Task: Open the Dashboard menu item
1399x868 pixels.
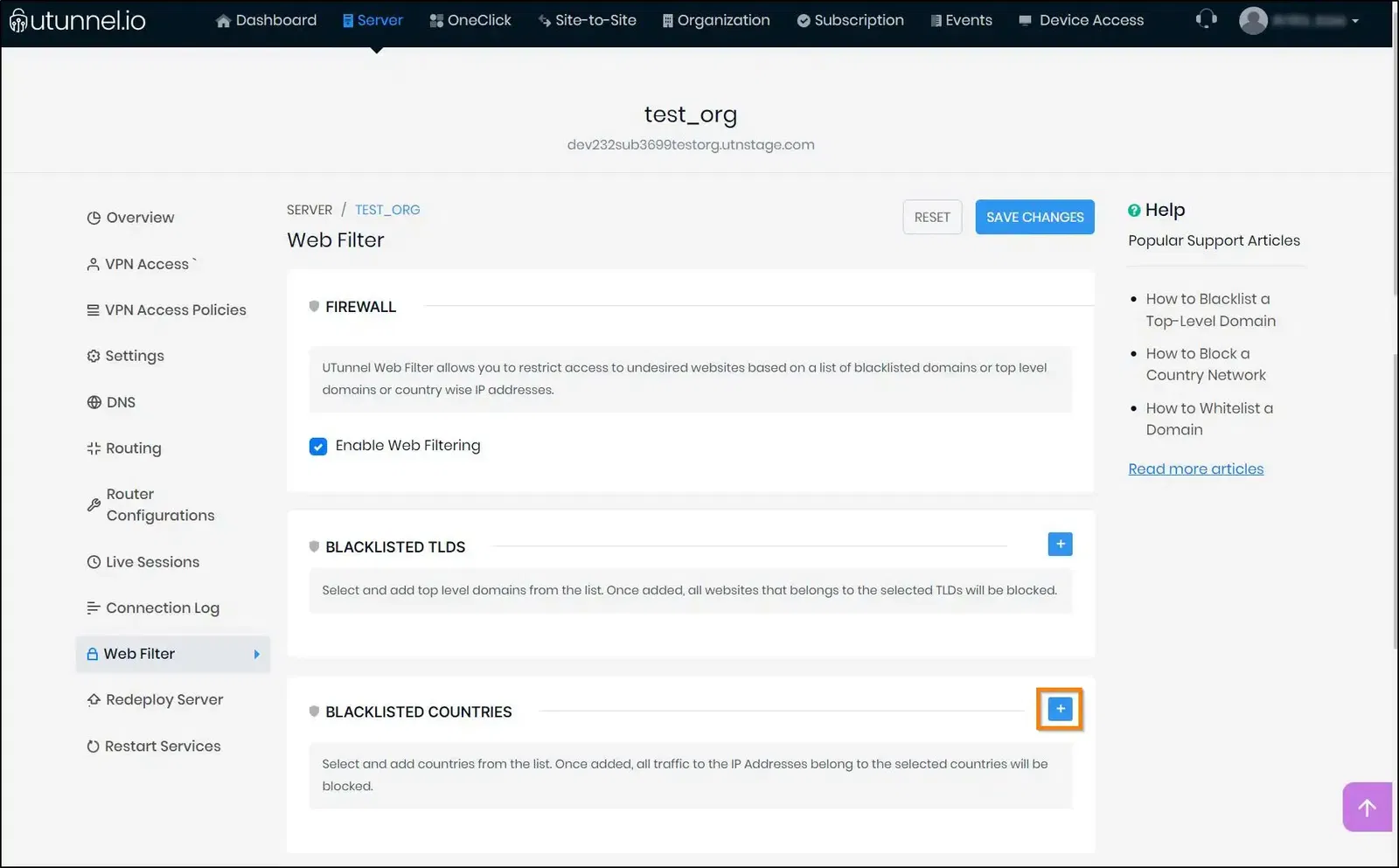Action: pos(266,20)
